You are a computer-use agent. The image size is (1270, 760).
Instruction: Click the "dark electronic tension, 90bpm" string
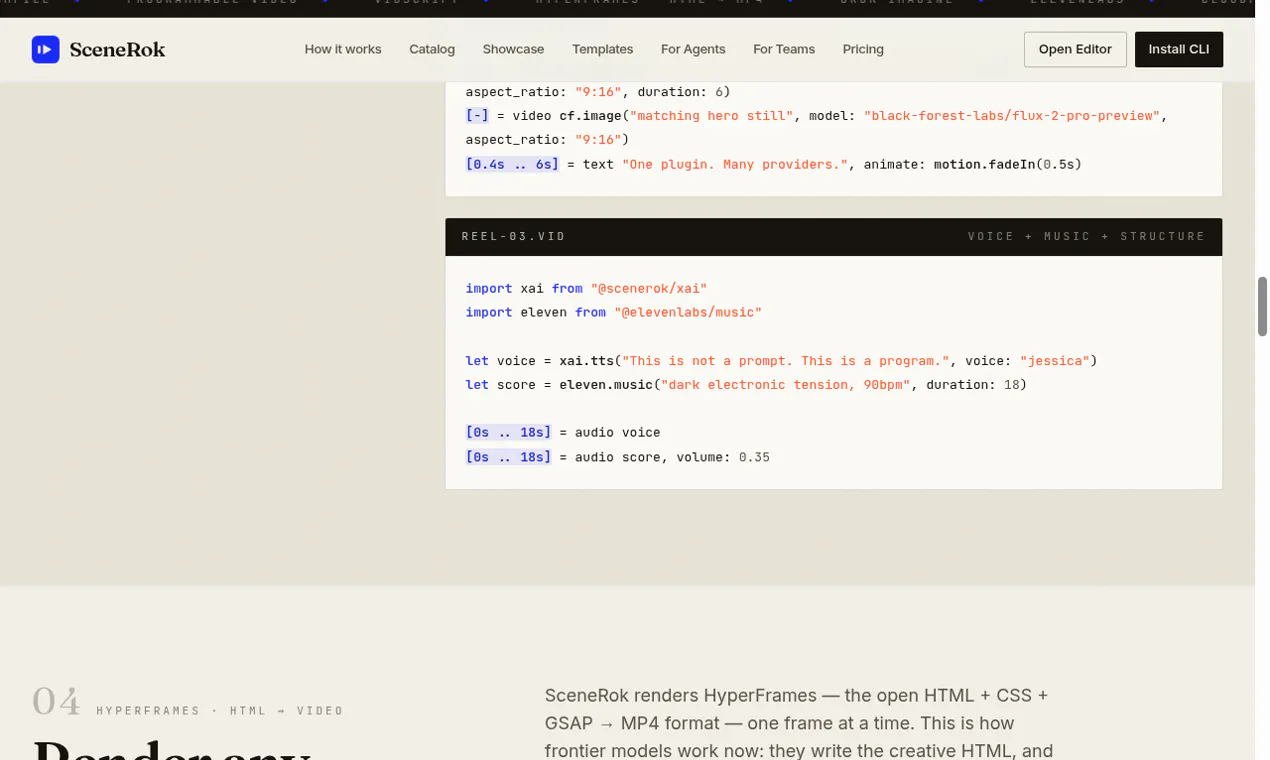point(786,384)
